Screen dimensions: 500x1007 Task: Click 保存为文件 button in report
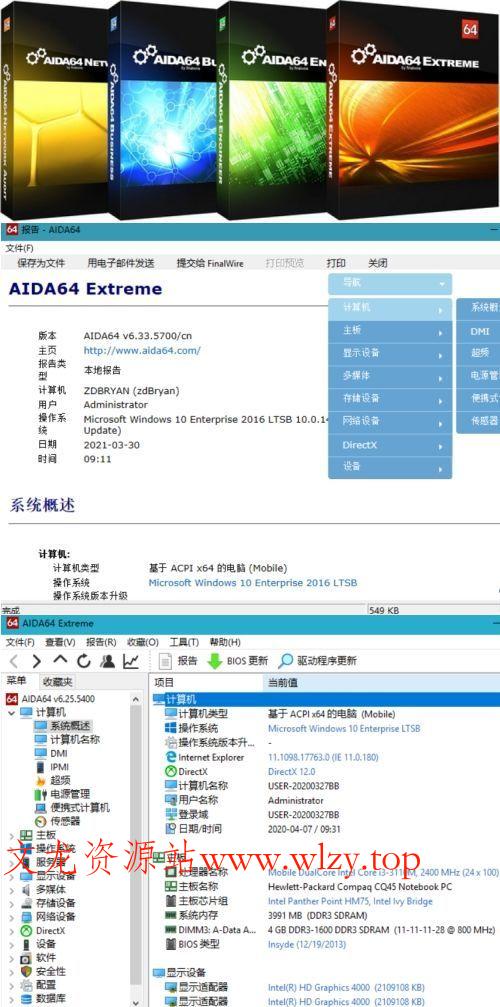(41, 263)
